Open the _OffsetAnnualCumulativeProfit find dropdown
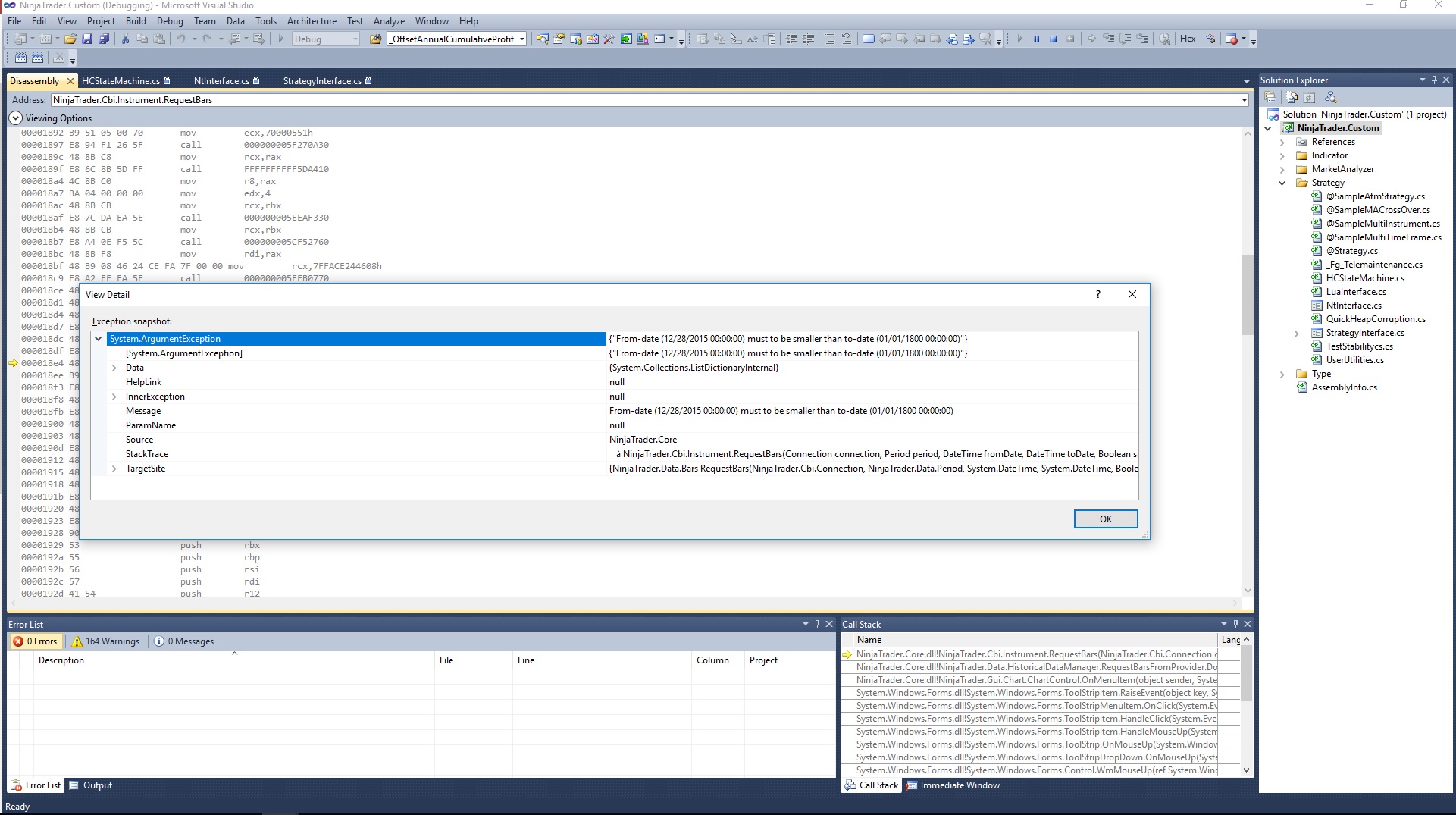The image size is (1456, 815). click(521, 39)
